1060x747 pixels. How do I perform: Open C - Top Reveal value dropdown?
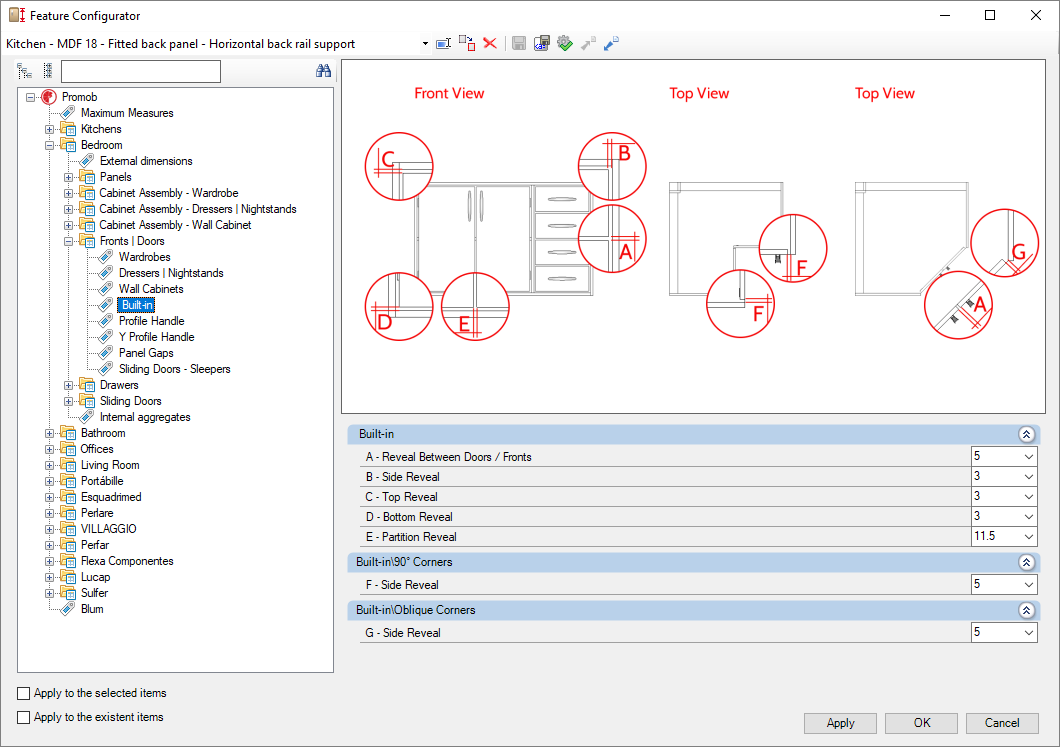(x=1028, y=497)
